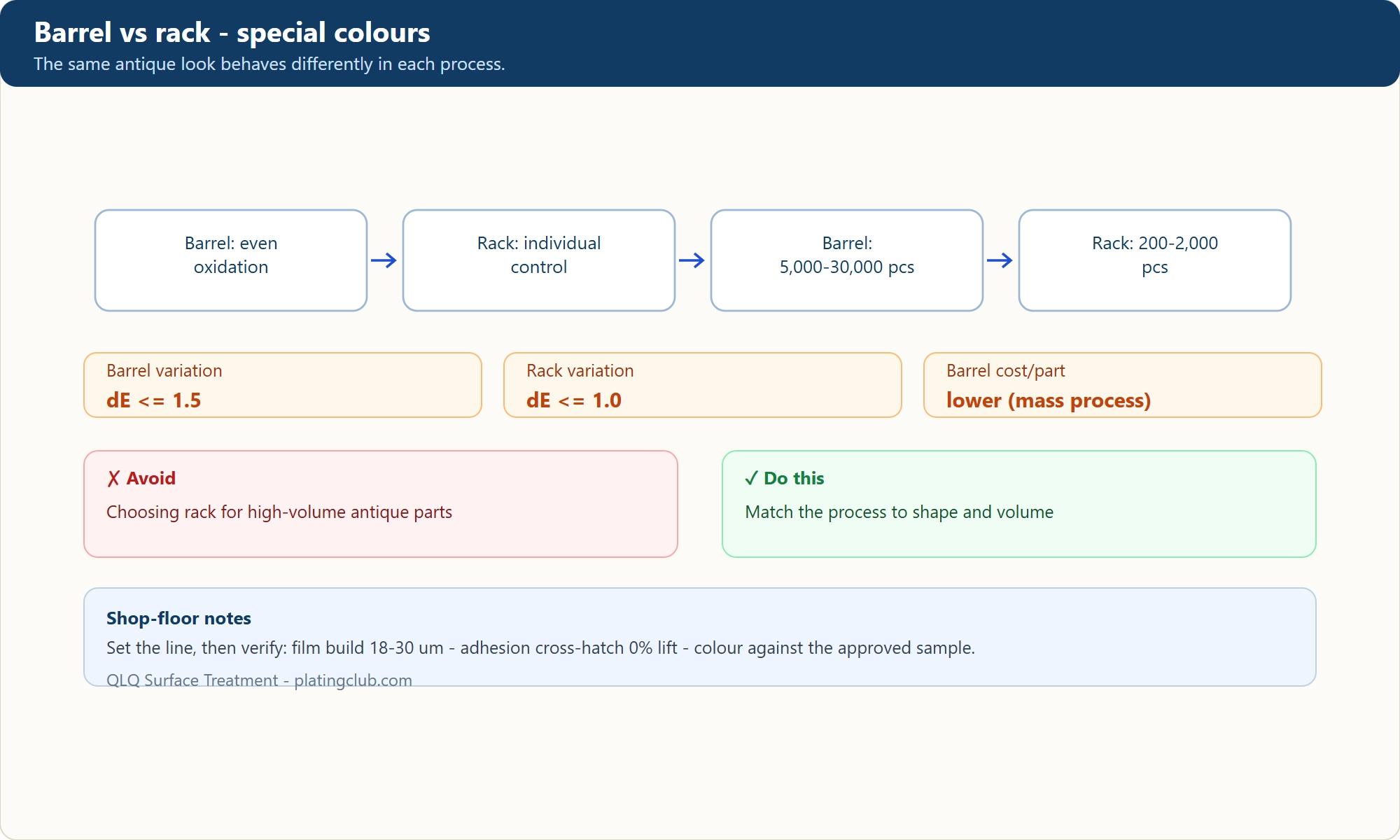Click the green checkmark Do this icon
The height and width of the screenshot is (840, 1400).
tap(752, 479)
